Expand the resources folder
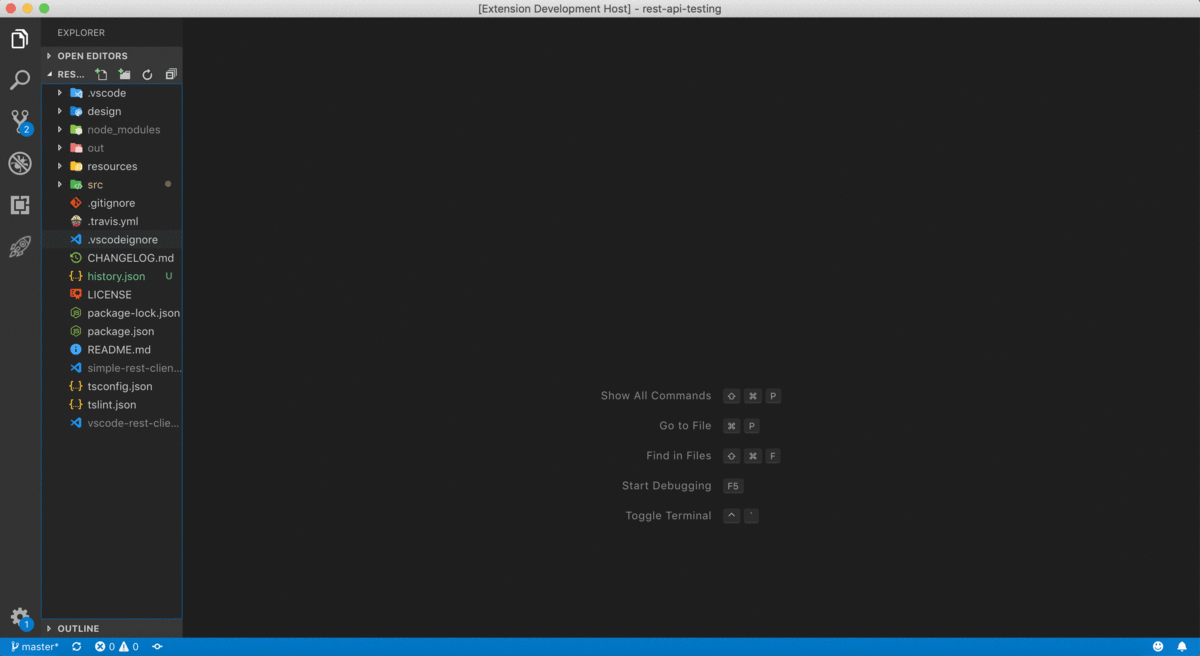Viewport: 1200px width, 656px height. (112, 166)
